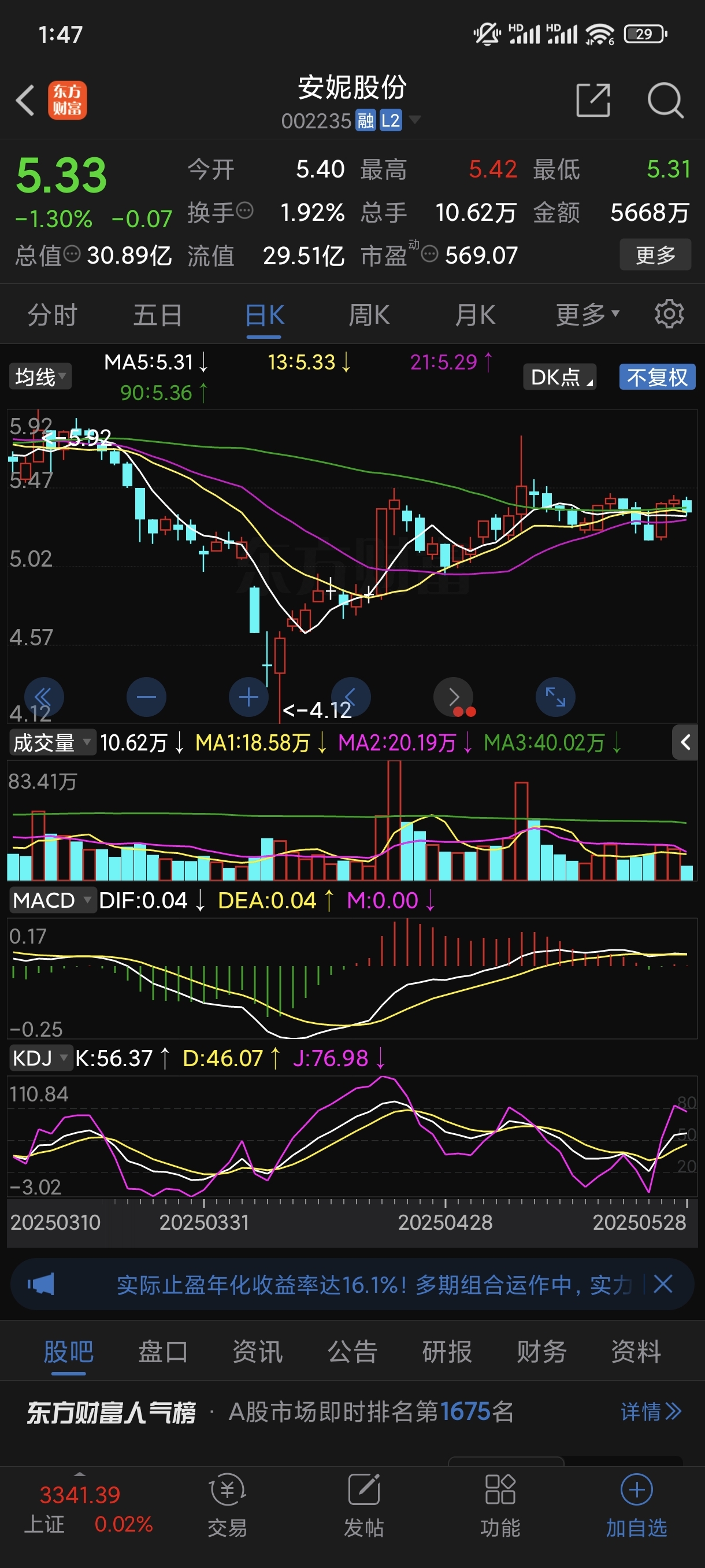Open the 股吧 tab

[68, 1351]
